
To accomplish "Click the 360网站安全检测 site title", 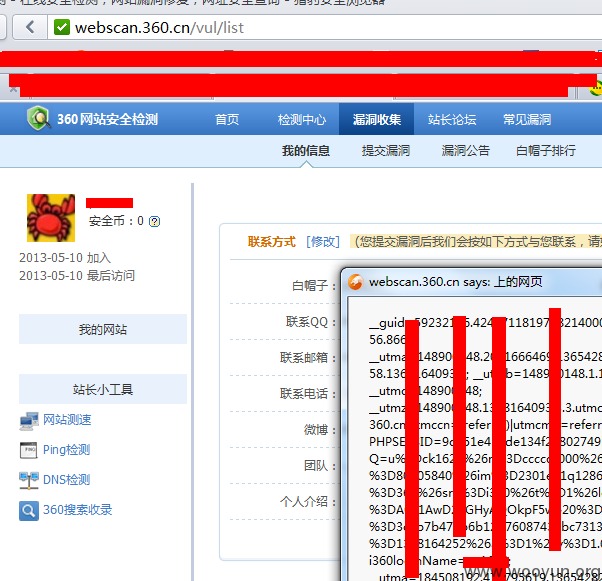I will 108,119.
